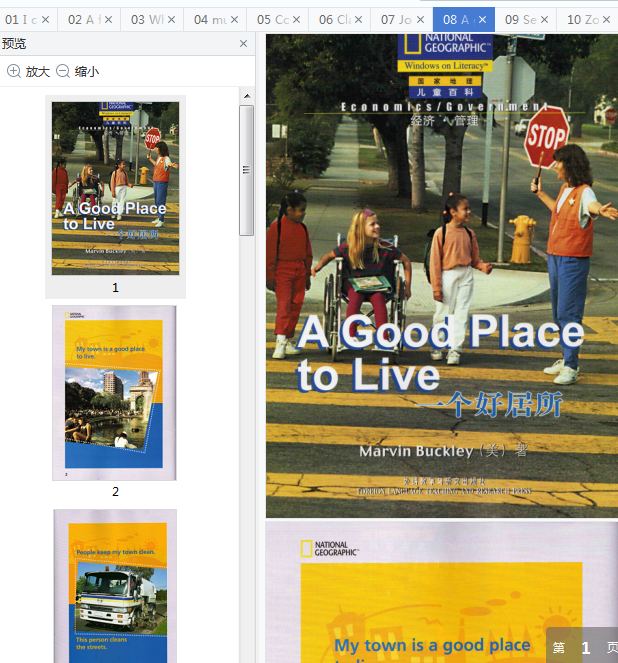This screenshot has width=618, height=663.
Task: Click the preview panel scrollbar thumb
Action: 246,170
